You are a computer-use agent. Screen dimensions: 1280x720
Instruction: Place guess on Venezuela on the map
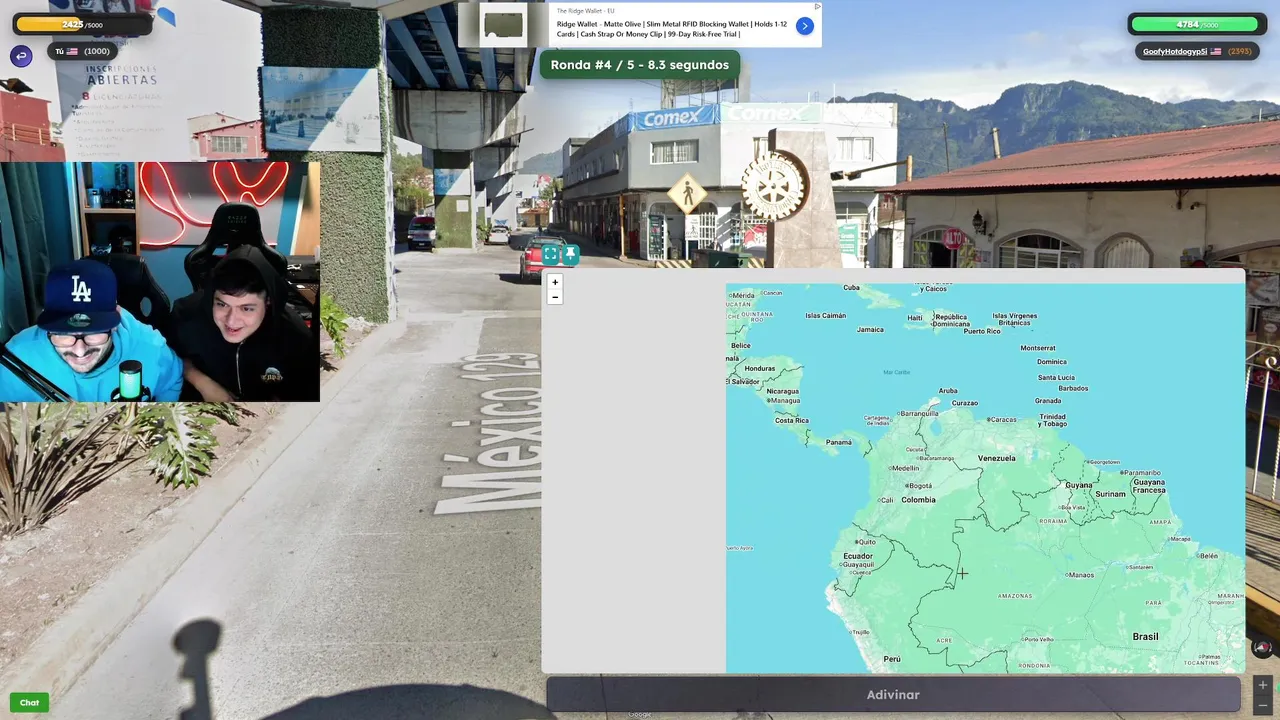tap(996, 458)
